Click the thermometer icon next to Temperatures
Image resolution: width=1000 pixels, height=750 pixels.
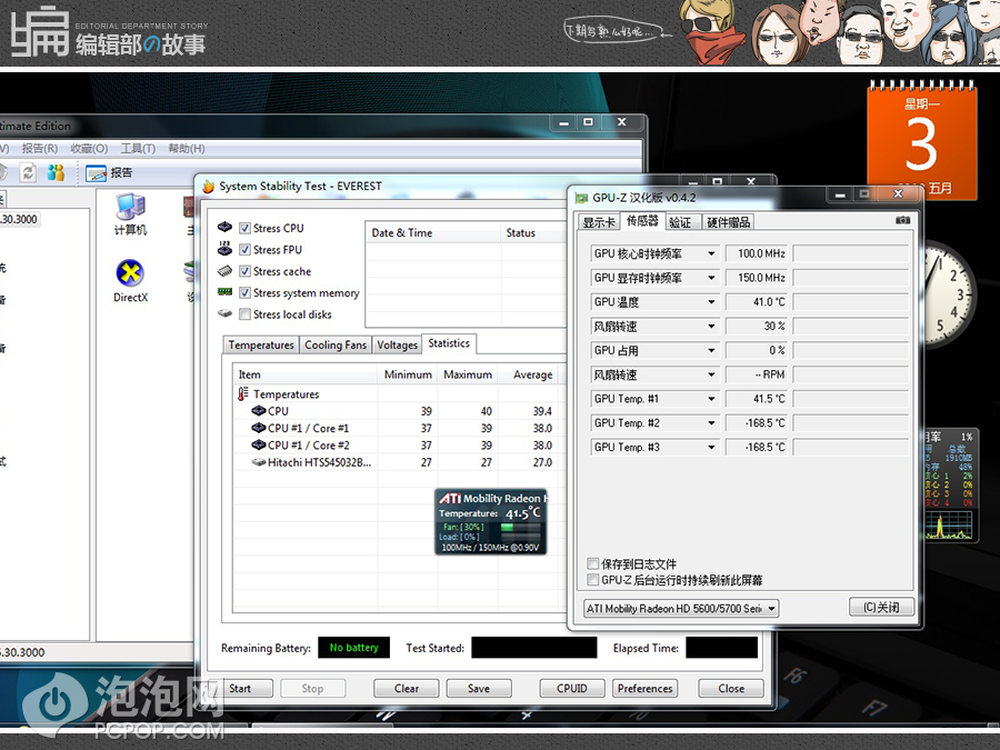tap(243, 394)
